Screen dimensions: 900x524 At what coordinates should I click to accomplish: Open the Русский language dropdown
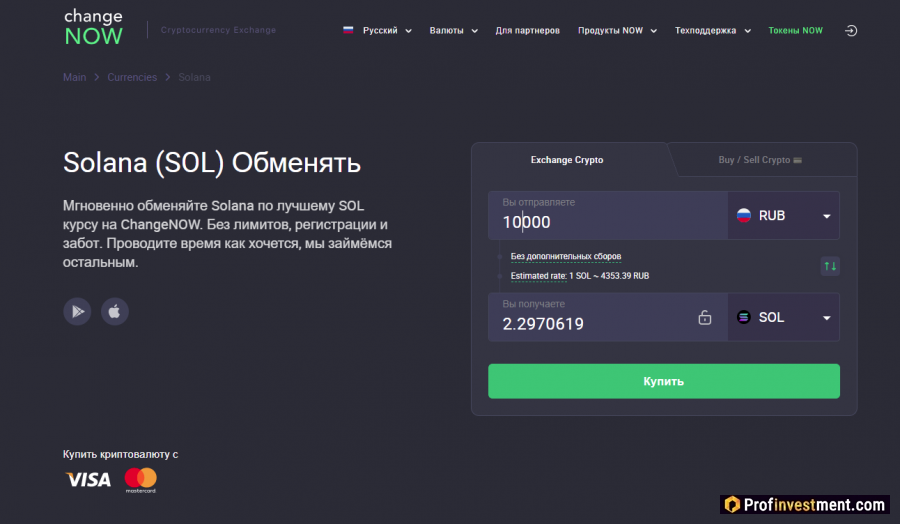387,30
